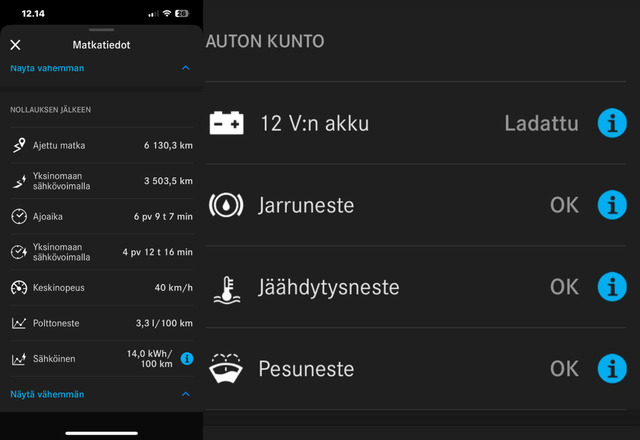Select the Keskinopeus row
The height and width of the screenshot is (440, 640).
(101, 287)
